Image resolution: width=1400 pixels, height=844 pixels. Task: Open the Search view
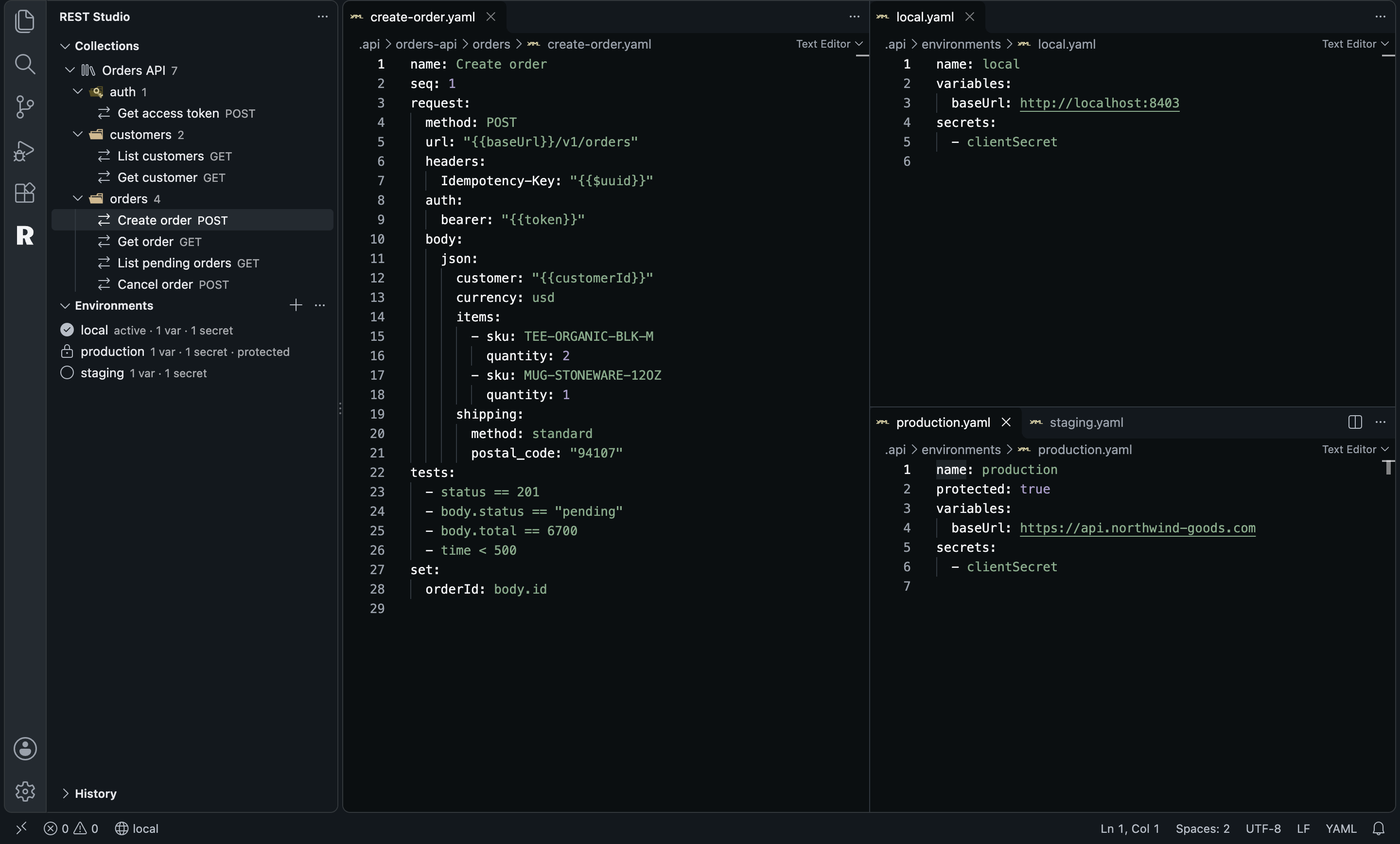click(24, 64)
